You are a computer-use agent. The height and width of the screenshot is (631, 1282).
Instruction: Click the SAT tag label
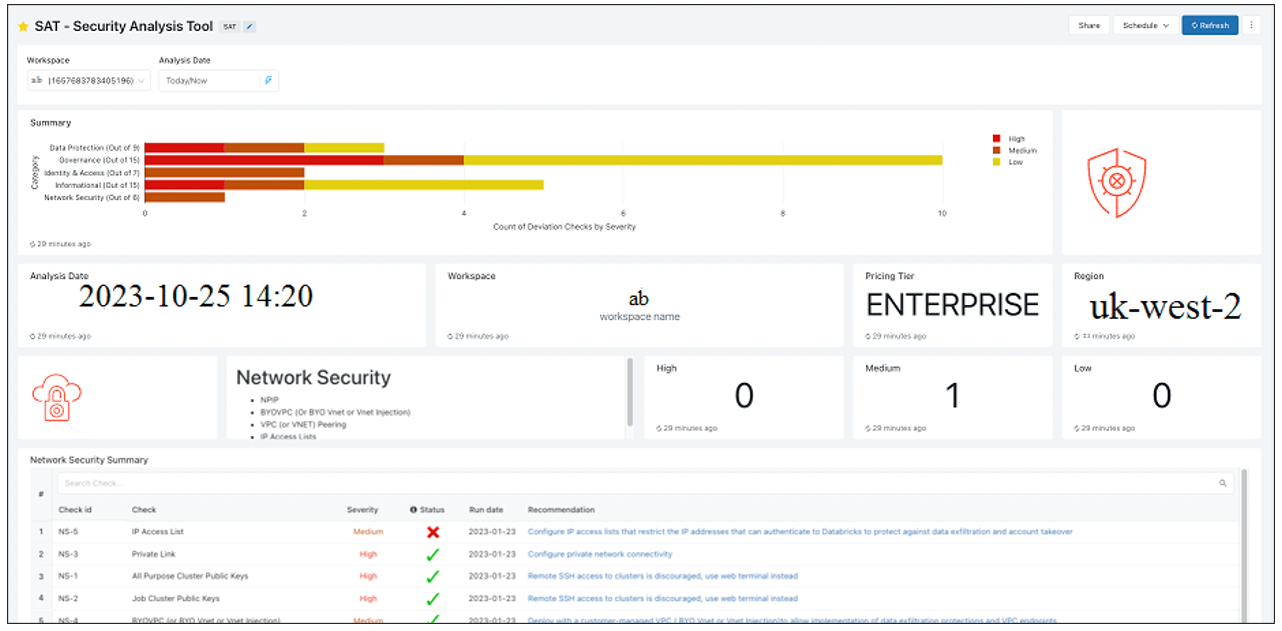pos(229,26)
